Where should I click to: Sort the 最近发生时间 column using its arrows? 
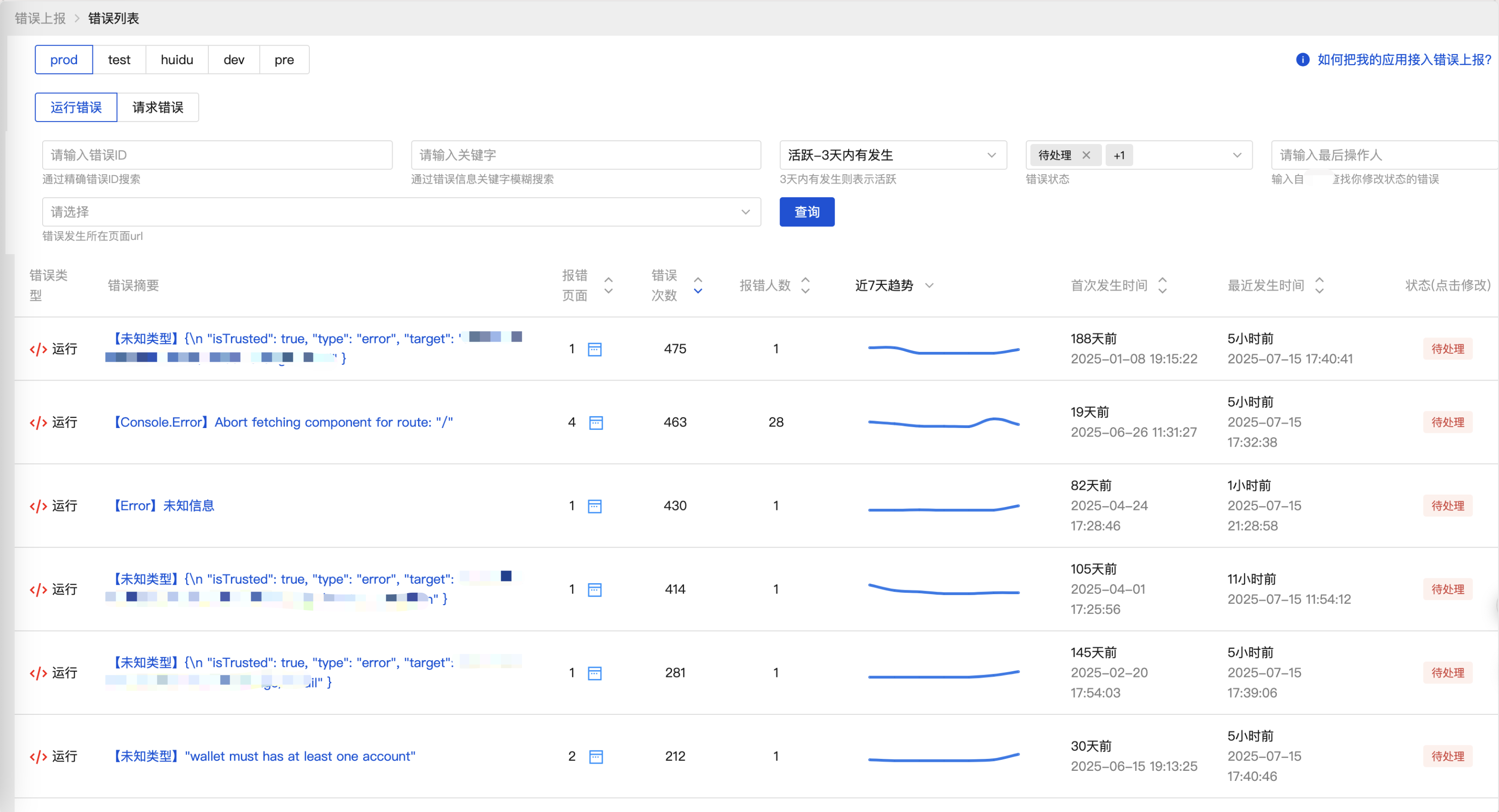[1319, 285]
